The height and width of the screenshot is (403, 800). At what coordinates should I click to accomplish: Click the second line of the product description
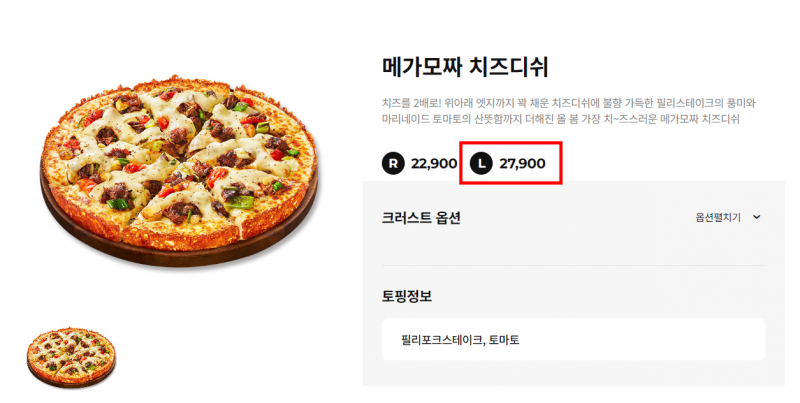point(560,120)
